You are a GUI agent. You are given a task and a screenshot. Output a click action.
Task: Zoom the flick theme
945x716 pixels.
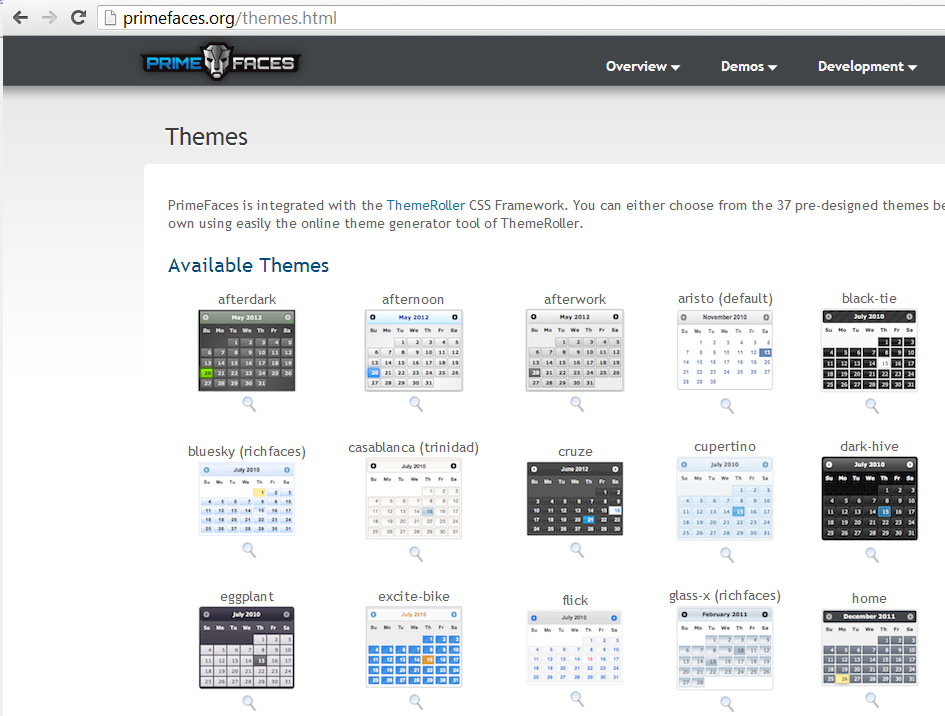coord(576,699)
